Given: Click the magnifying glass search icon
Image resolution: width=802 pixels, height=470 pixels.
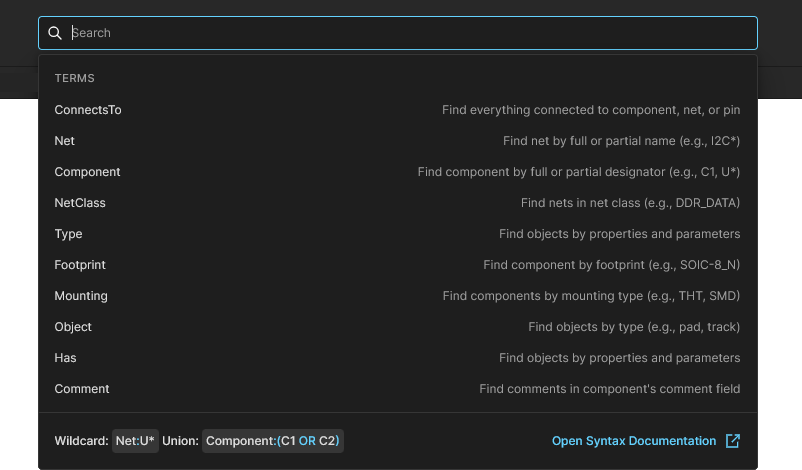Looking at the screenshot, I should [55, 33].
